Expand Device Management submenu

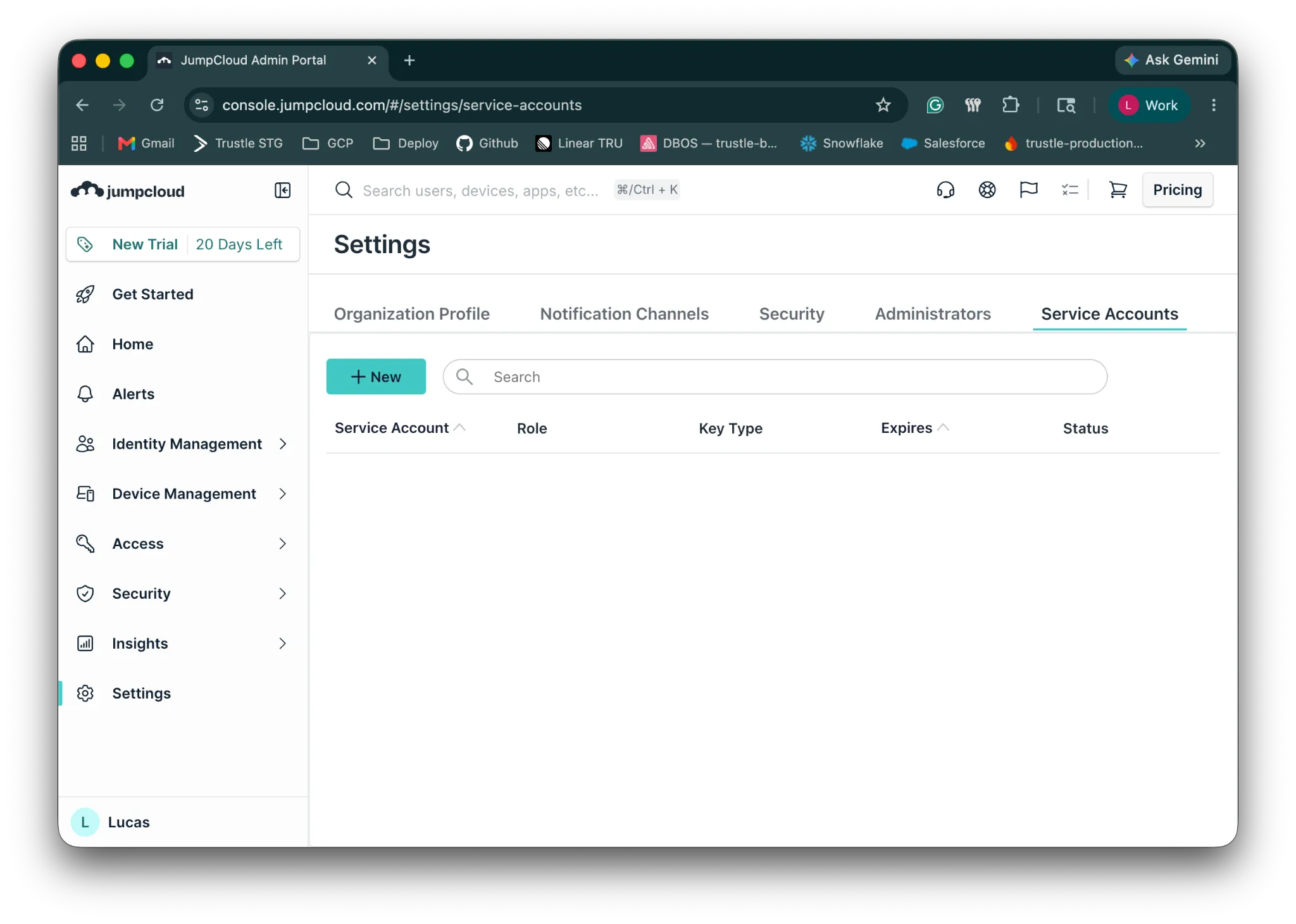pyautogui.click(x=283, y=494)
